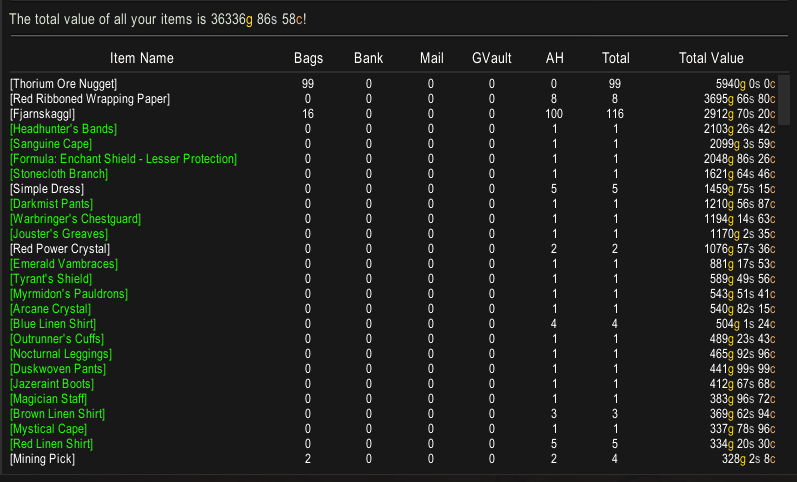The height and width of the screenshot is (482, 797).
Task: Open the Red Power Crystal item
Action: 60,249
